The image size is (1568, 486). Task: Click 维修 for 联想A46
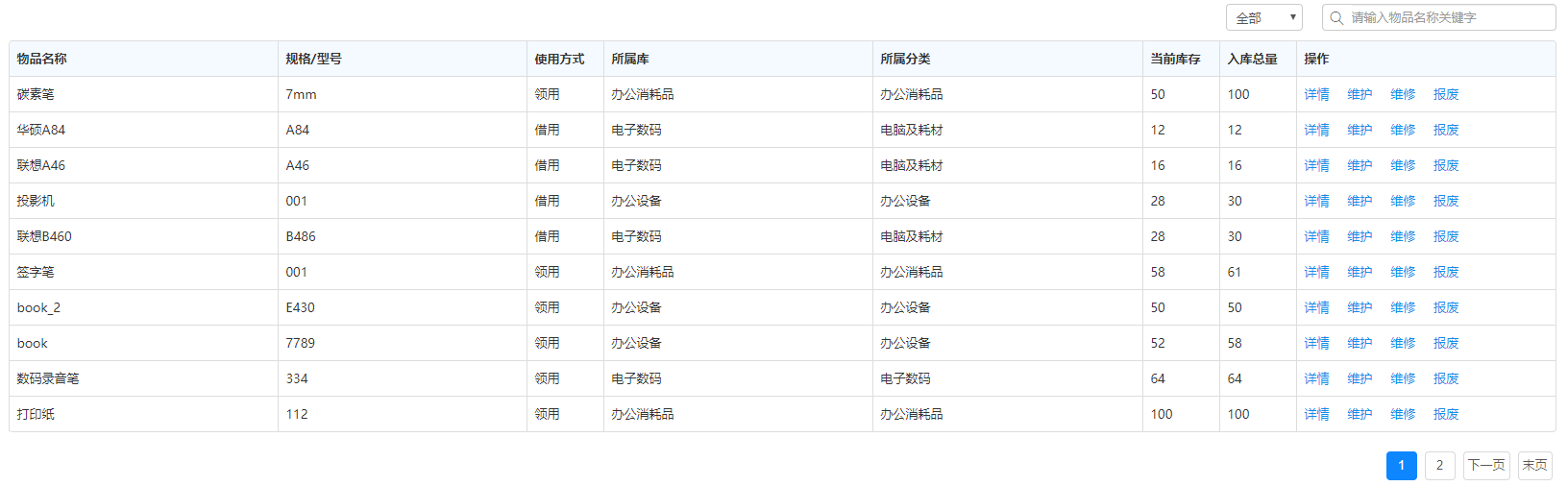click(1403, 165)
